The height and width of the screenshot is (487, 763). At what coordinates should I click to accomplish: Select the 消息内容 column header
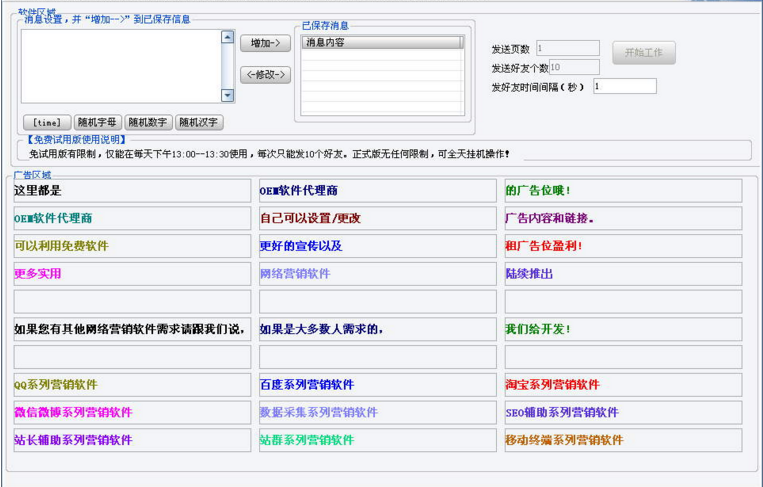tap(380, 43)
